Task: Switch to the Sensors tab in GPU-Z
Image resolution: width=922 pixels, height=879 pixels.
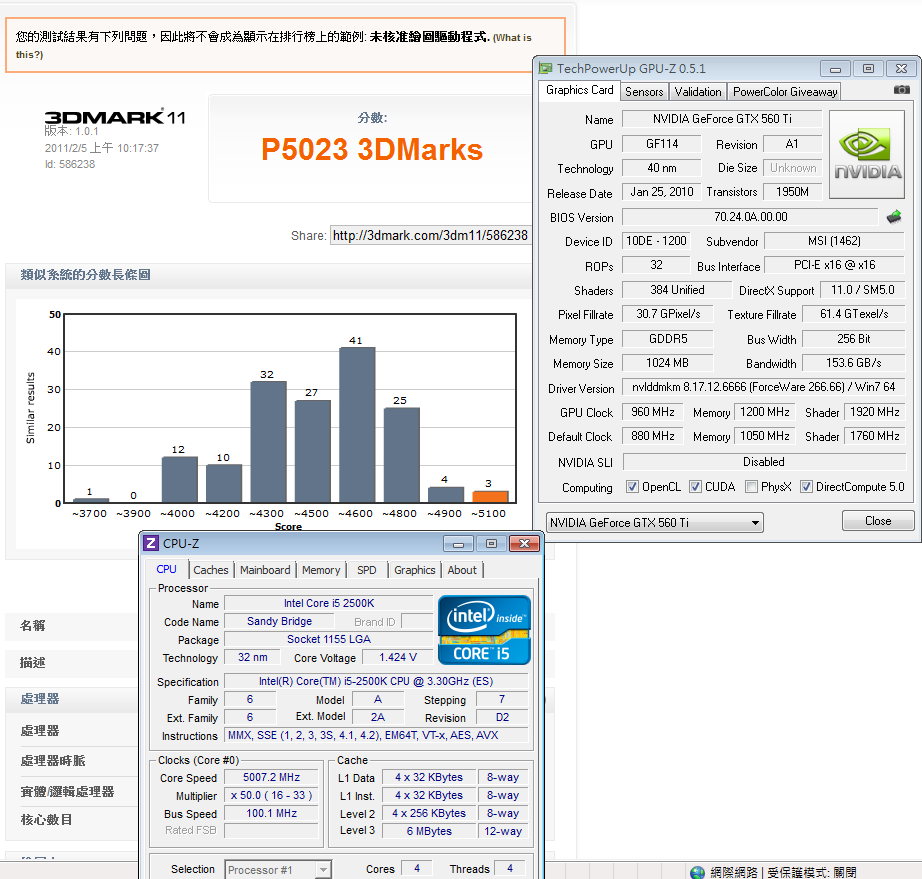Action: coord(644,92)
